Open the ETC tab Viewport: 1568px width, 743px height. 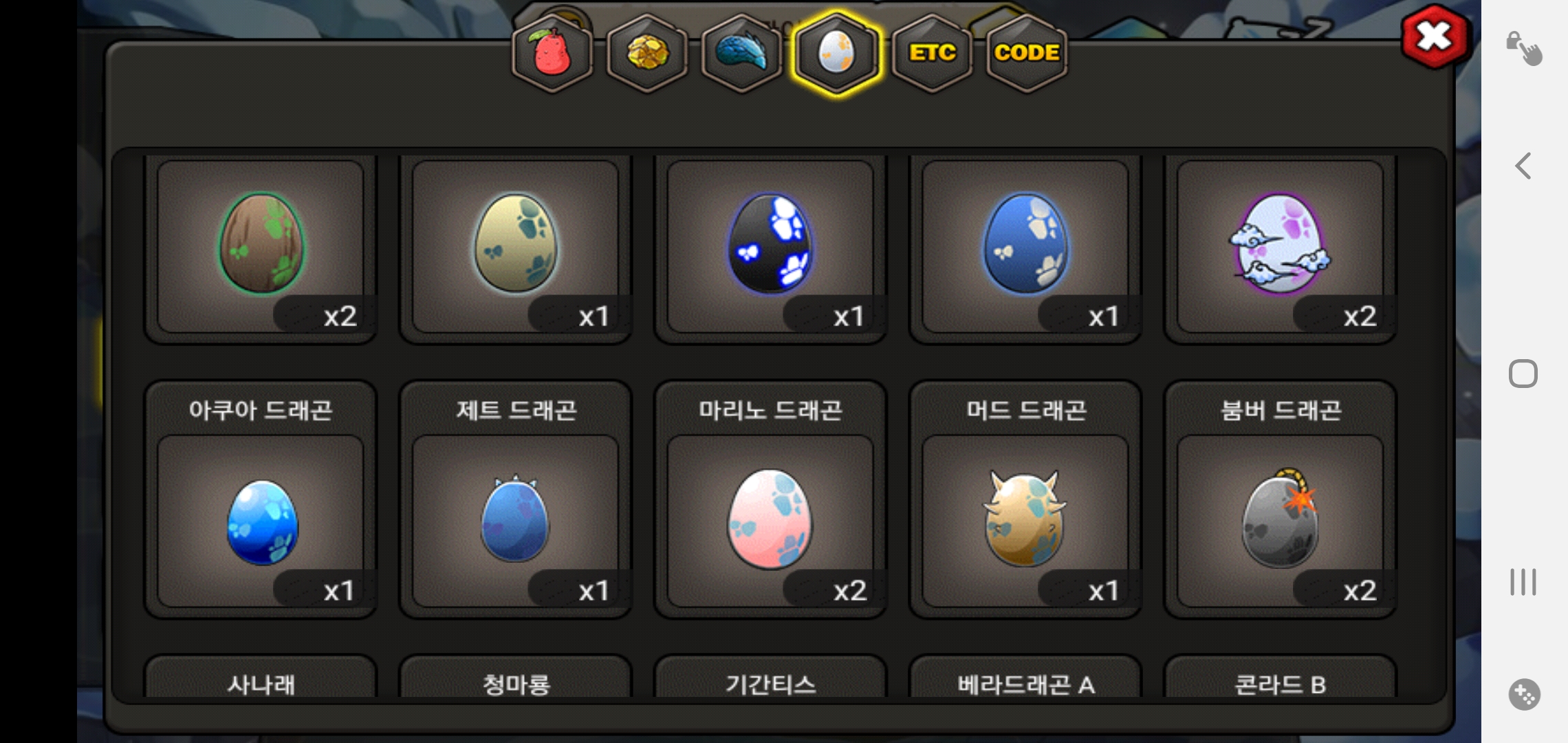point(932,53)
